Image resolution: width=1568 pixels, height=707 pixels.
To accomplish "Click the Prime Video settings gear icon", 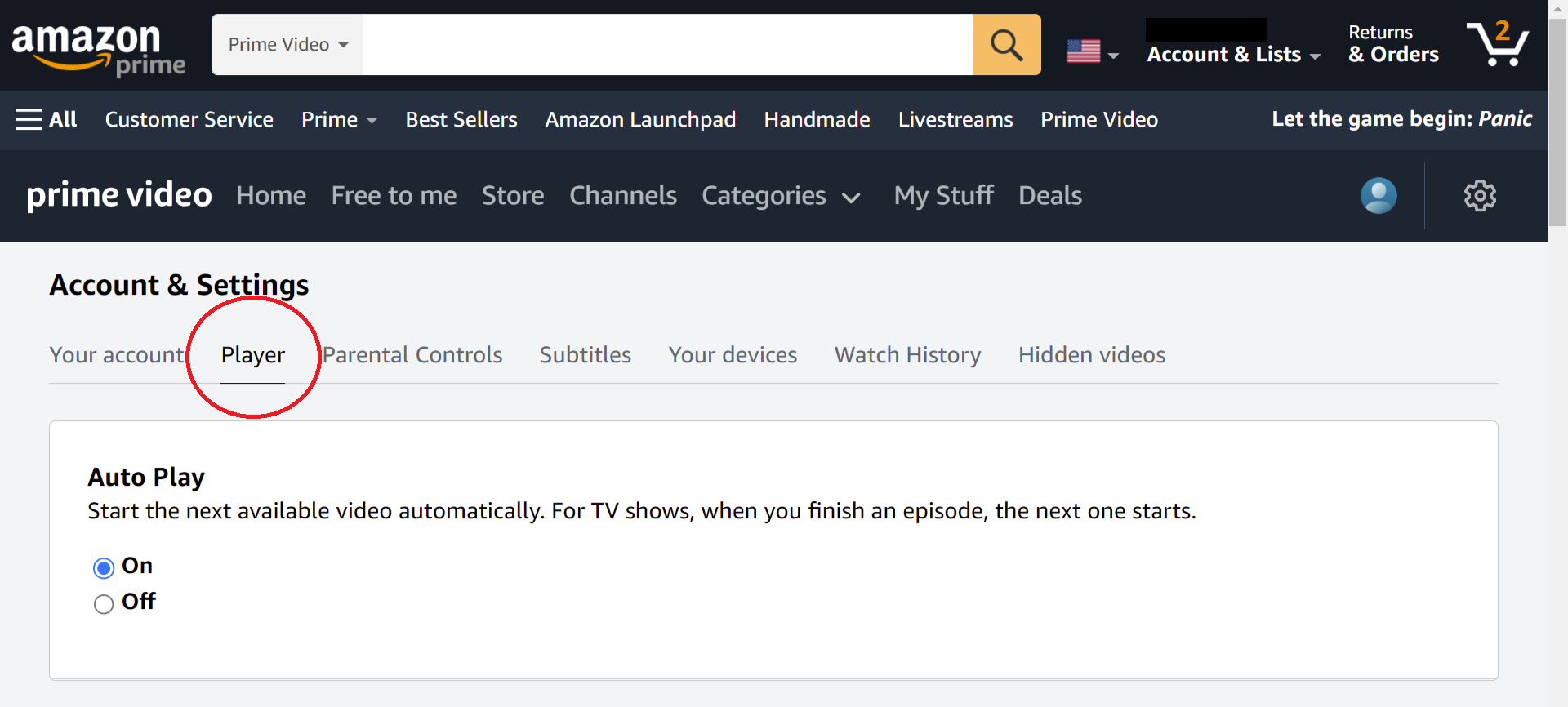I will [1480, 196].
